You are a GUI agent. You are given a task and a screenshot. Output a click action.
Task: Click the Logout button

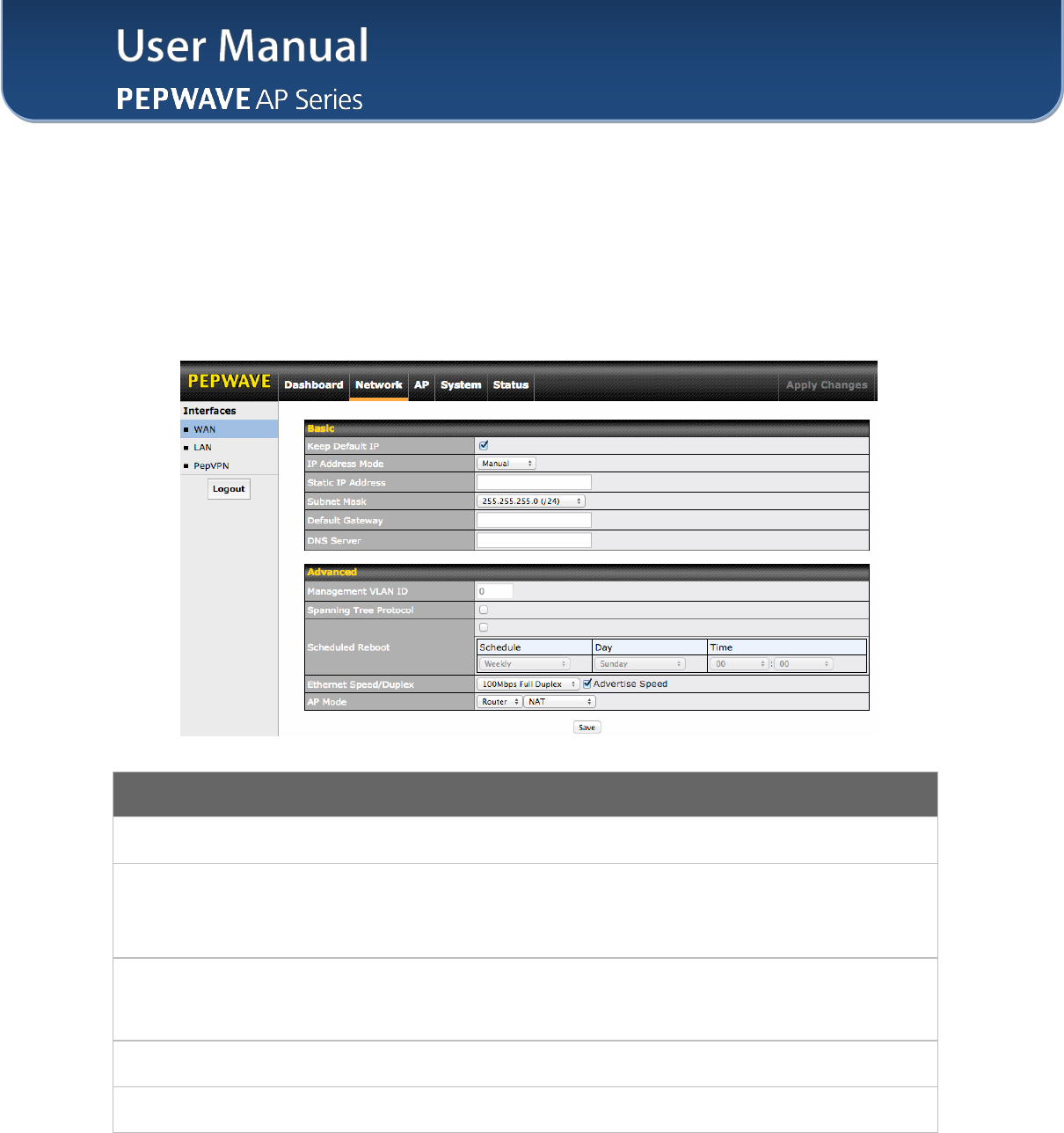[x=229, y=489]
